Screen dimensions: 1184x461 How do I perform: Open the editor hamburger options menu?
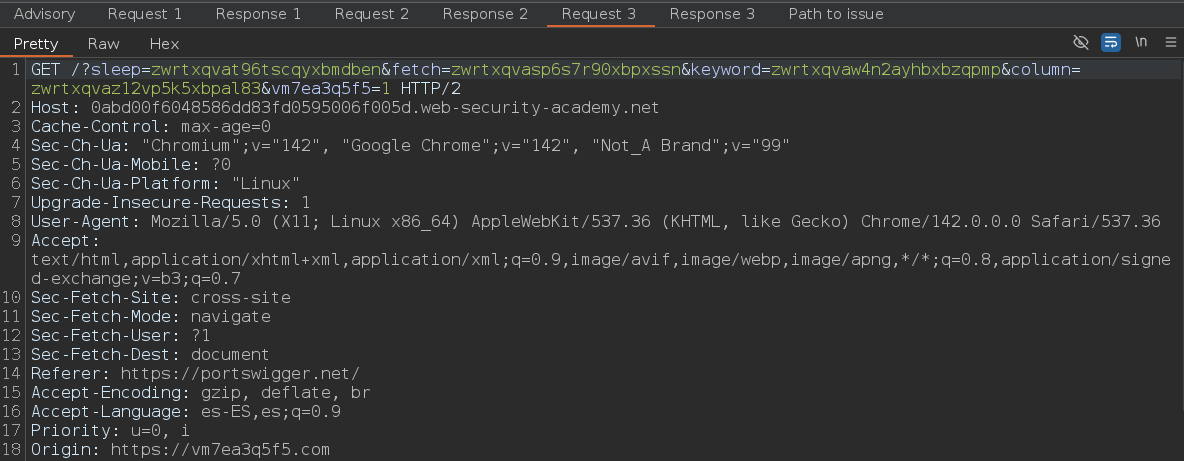click(1169, 43)
